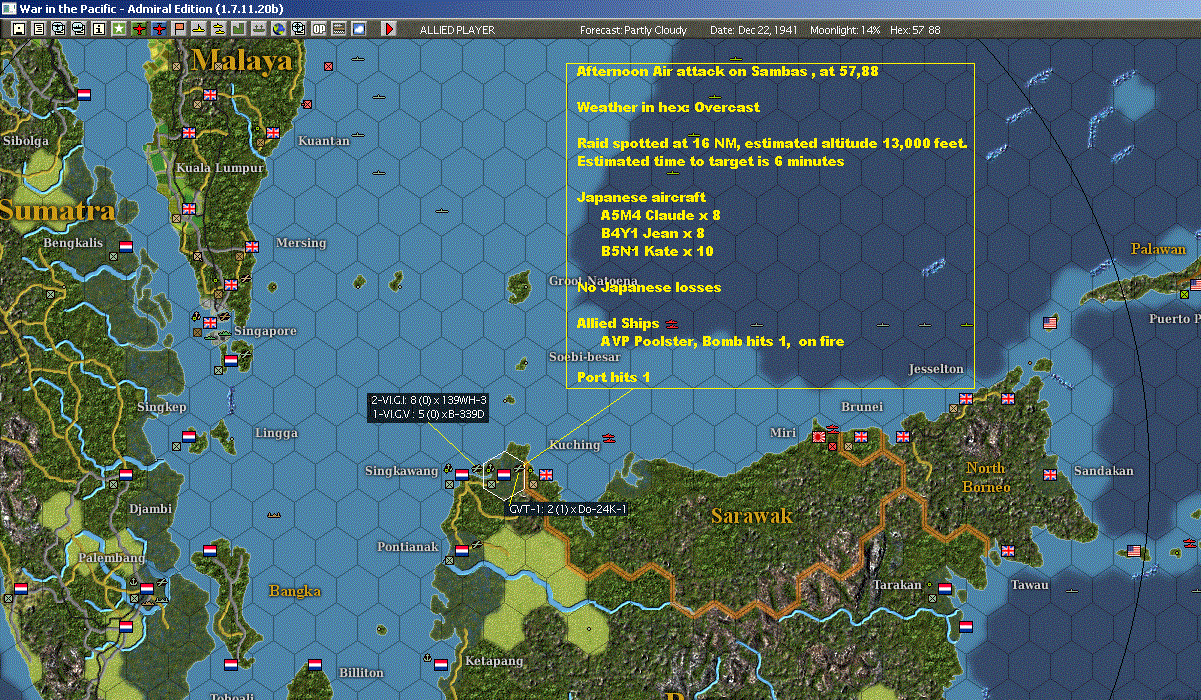Click the Sarawak region label

pyautogui.click(x=752, y=516)
